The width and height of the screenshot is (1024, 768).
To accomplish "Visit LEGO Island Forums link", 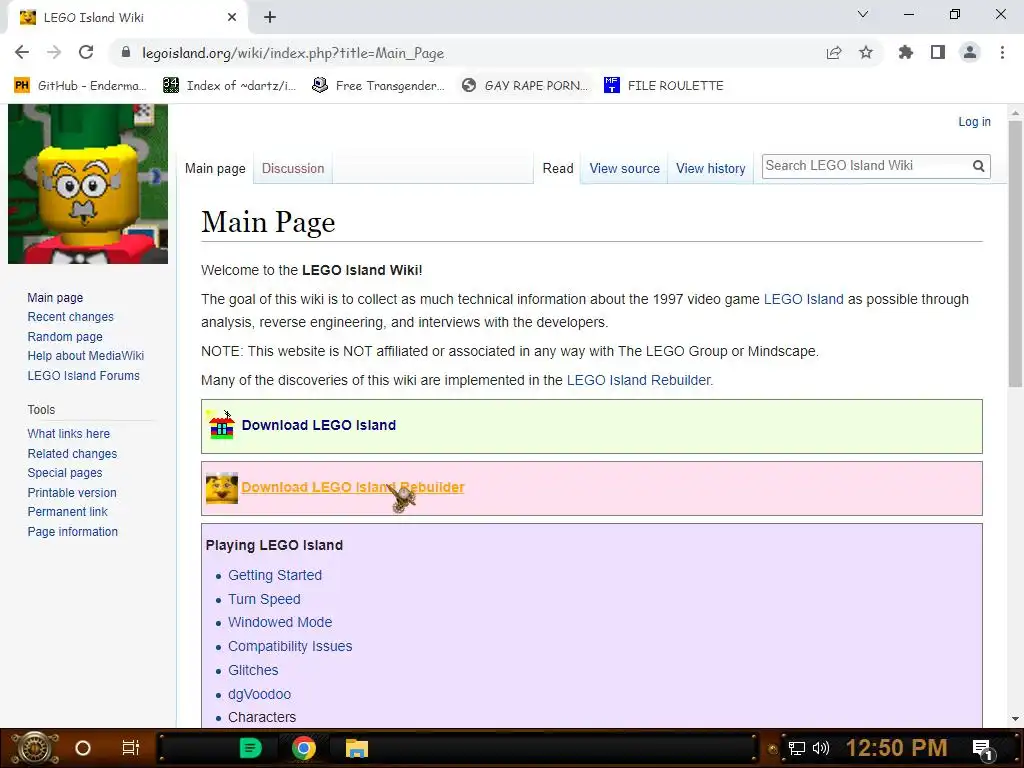I will 84,376.
